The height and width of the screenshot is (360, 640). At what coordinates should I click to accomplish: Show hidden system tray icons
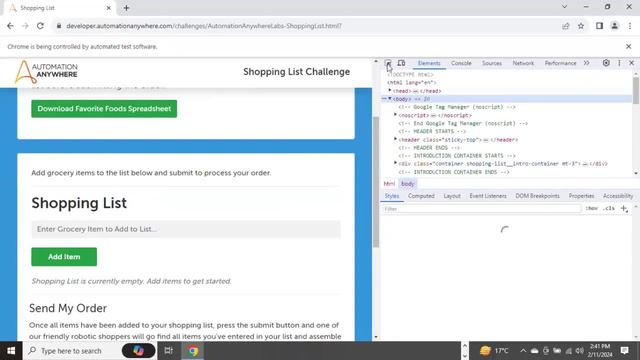click(523, 351)
